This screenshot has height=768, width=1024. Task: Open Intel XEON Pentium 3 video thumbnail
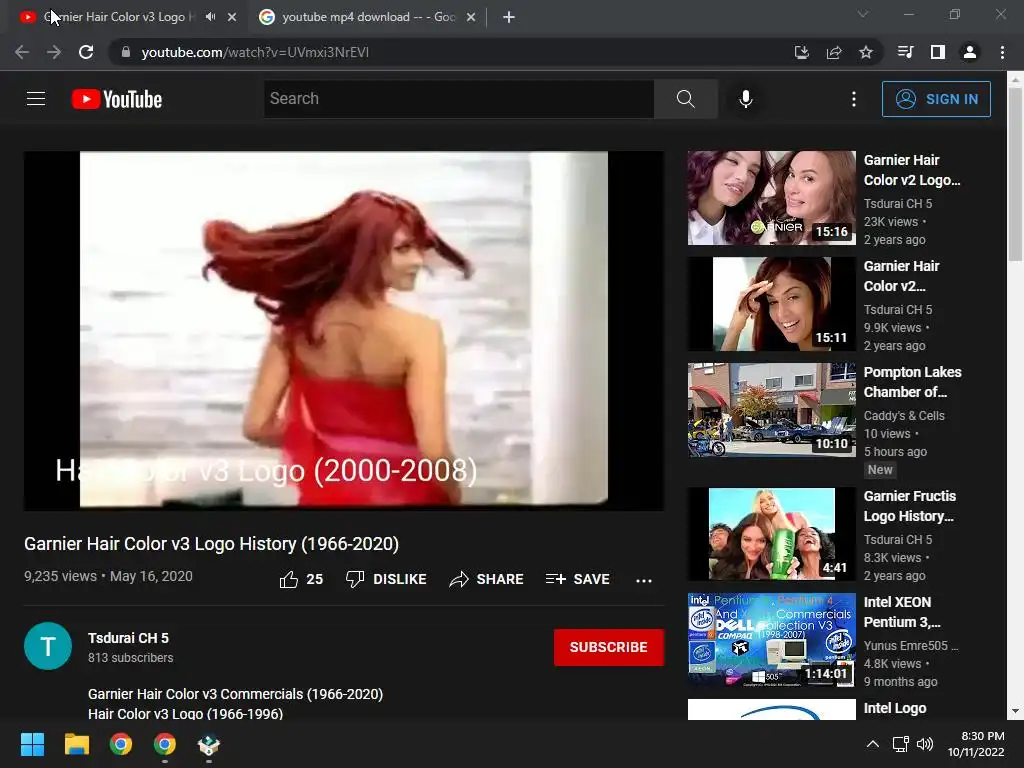771,639
